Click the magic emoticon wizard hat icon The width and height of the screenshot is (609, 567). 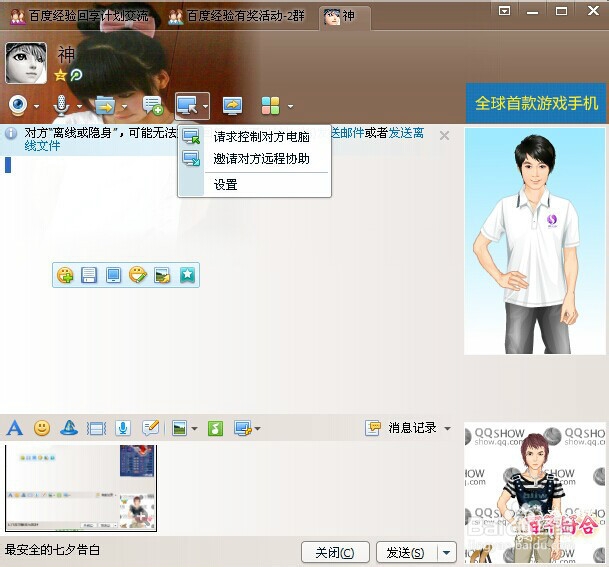coord(69,428)
